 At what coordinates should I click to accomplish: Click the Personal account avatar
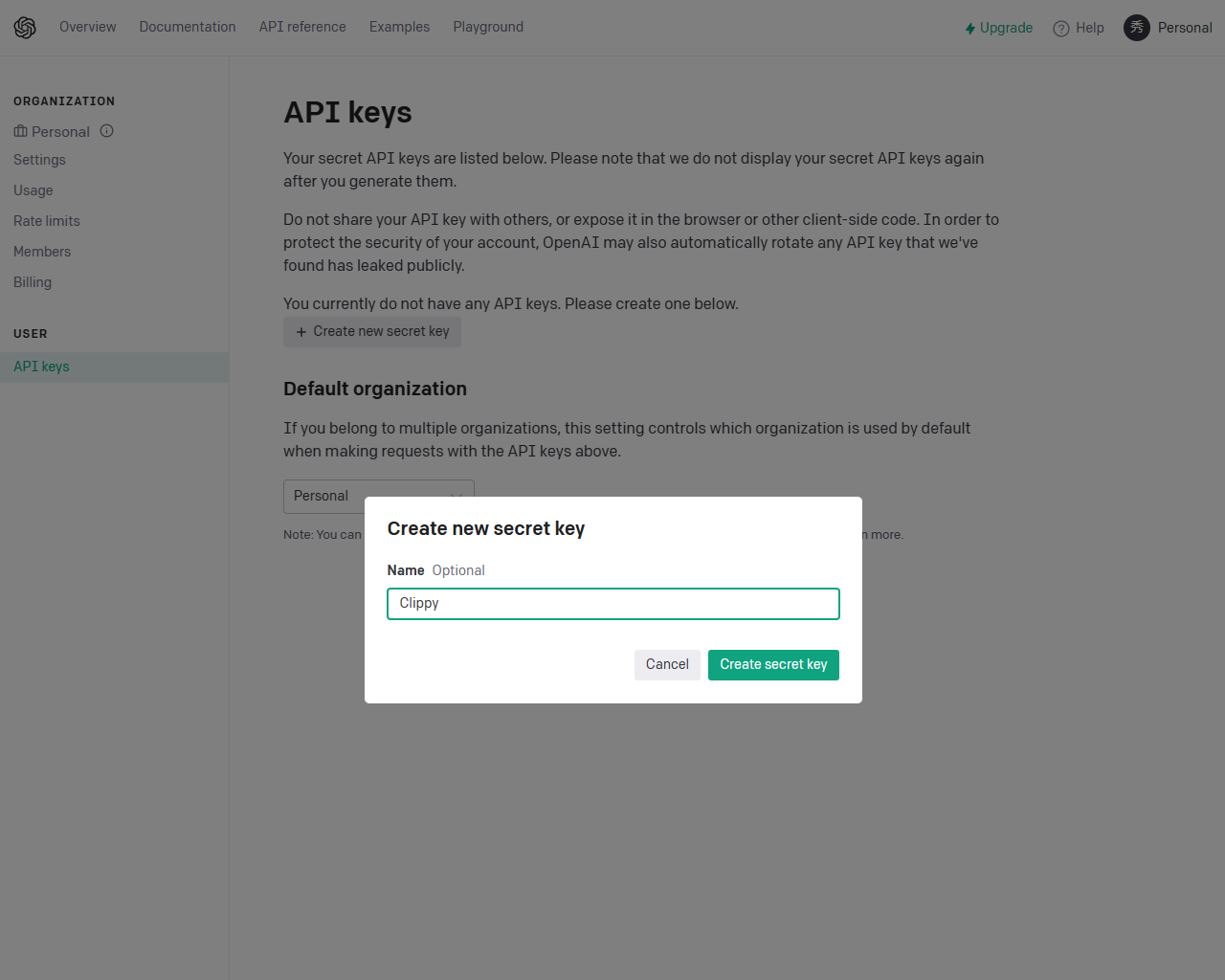[1136, 28]
